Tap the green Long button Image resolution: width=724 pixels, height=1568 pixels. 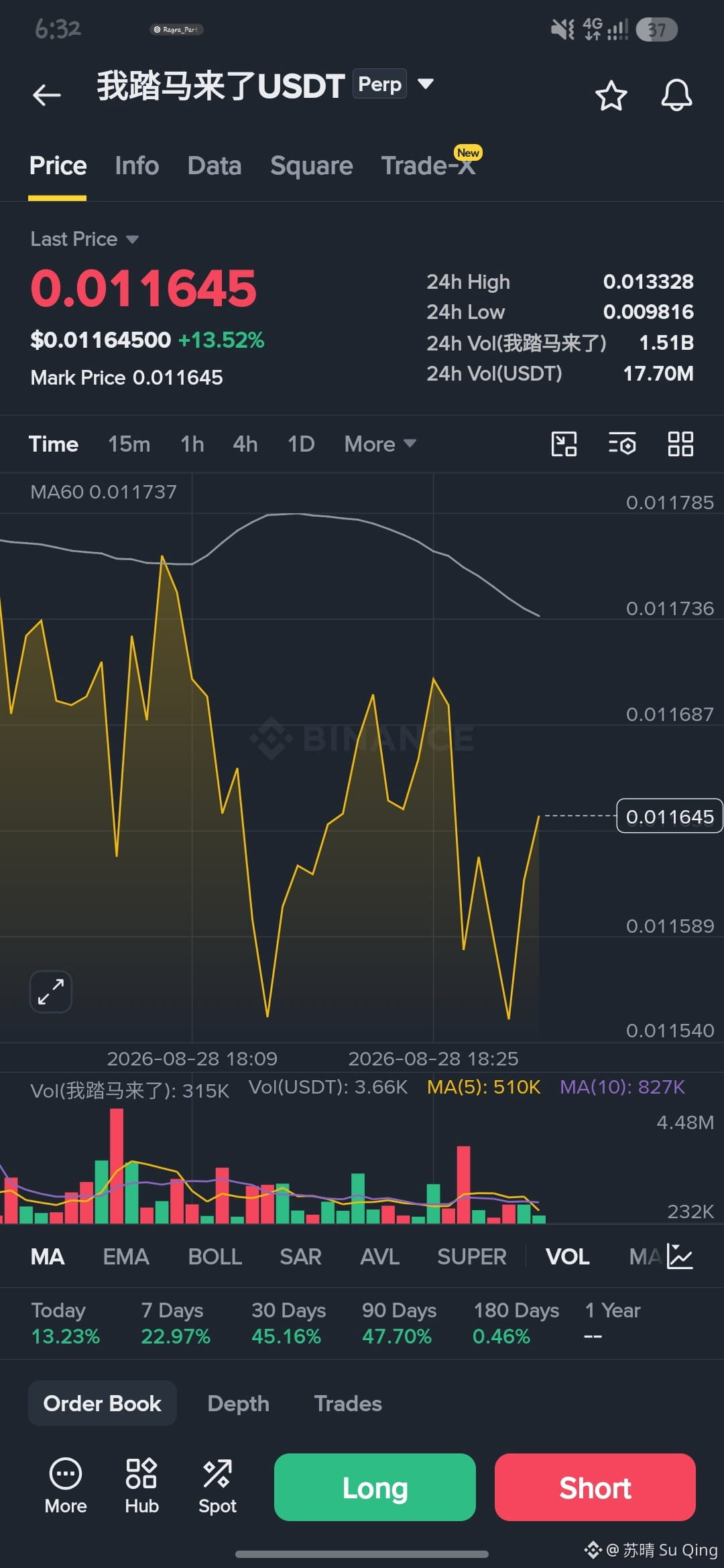375,1487
